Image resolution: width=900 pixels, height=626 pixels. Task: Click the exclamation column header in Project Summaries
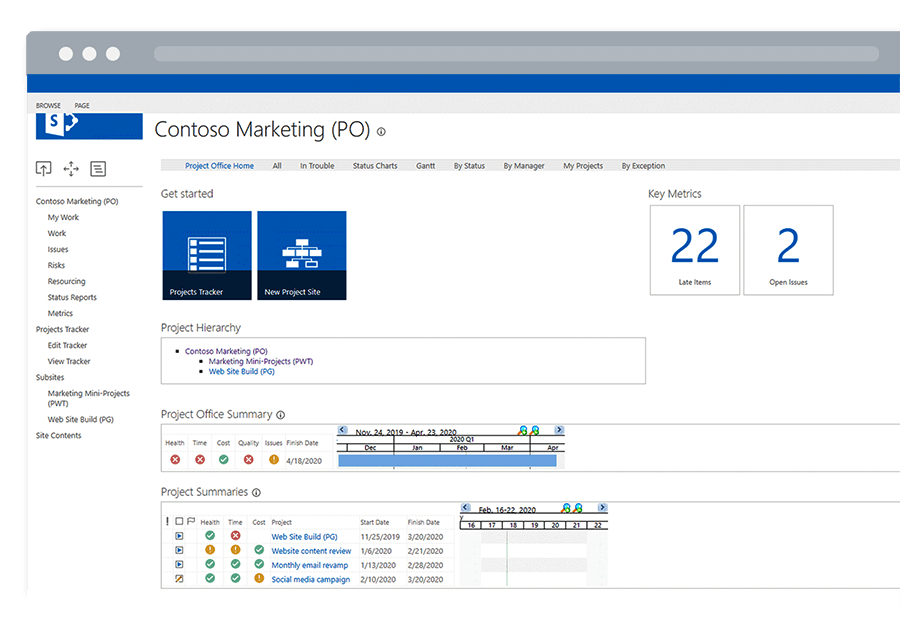click(168, 521)
